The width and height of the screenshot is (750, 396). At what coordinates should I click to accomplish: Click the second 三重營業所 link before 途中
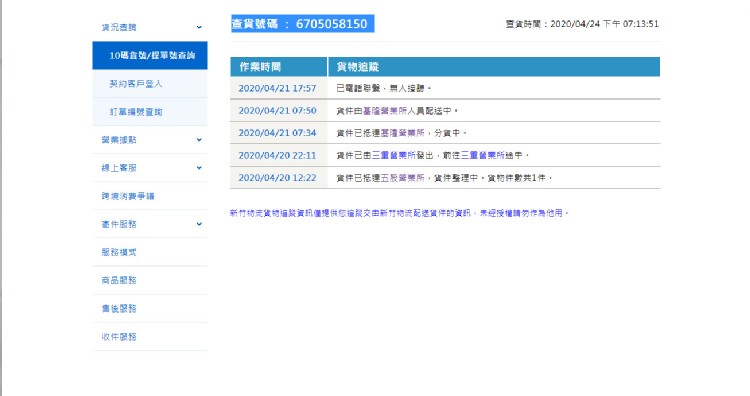pos(483,155)
